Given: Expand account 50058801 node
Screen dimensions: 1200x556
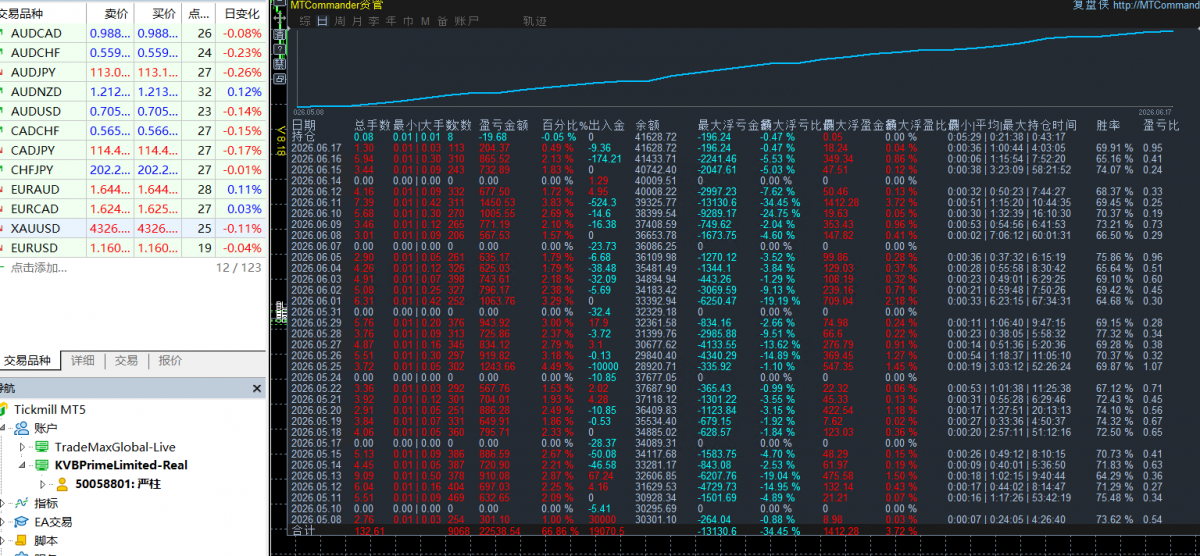Looking at the screenshot, I should pyautogui.click(x=42, y=484).
